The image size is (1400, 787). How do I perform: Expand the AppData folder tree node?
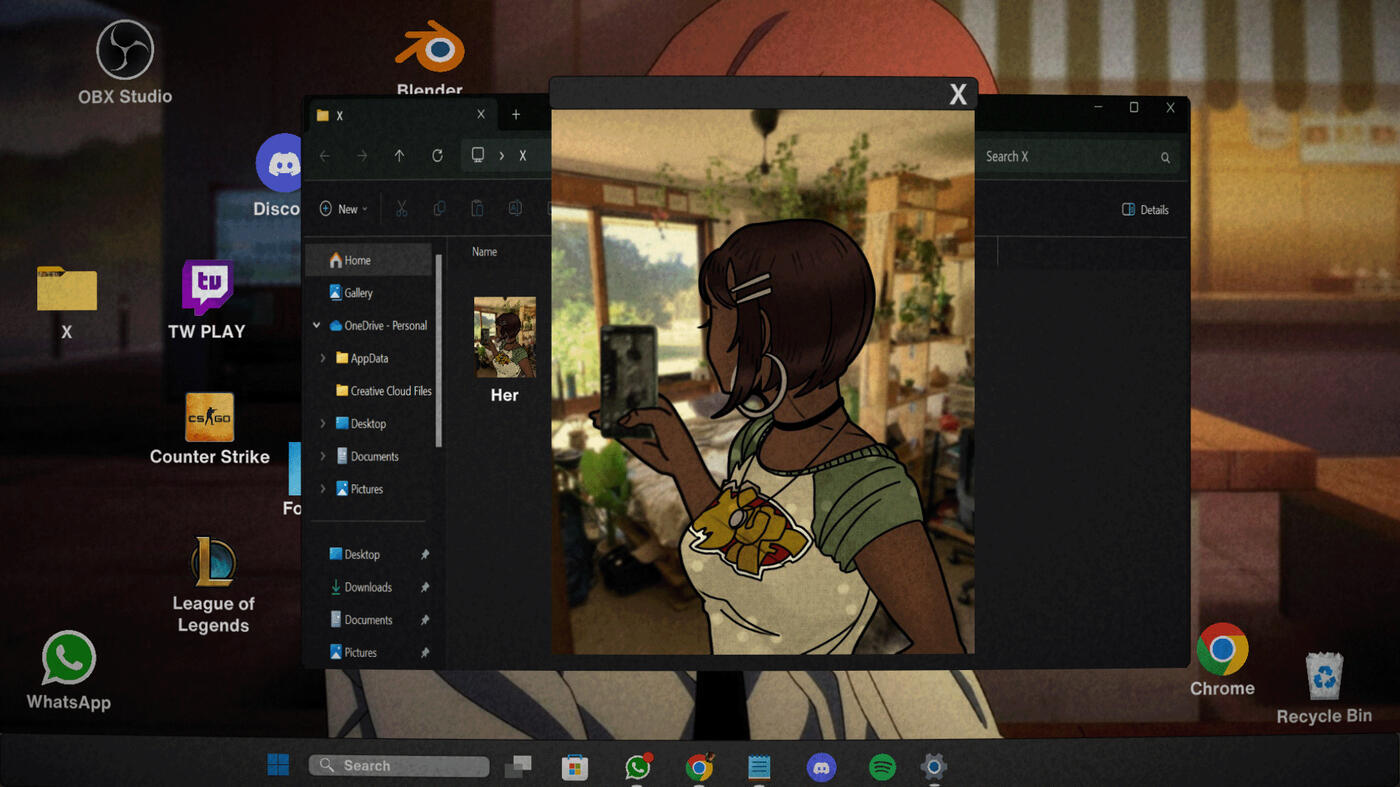[322, 358]
